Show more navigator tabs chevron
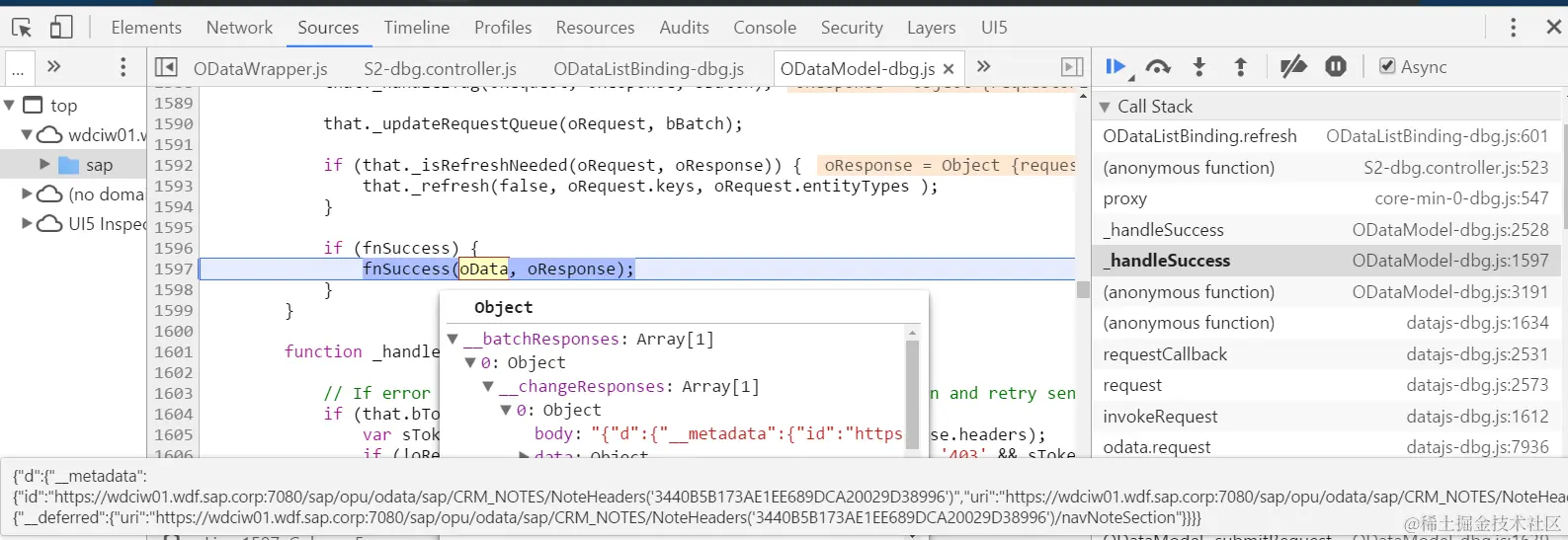This screenshot has height=540, width=1568. click(x=54, y=67)
